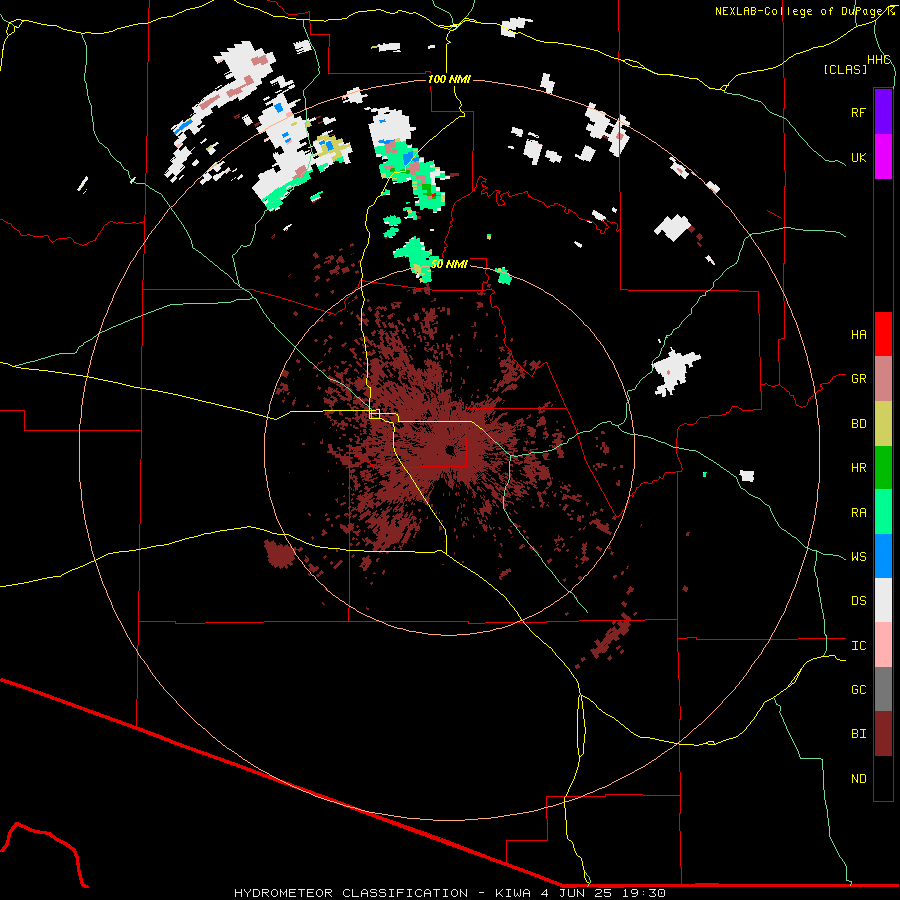Click the RA legend label
900x900 pixels.
coord(858,513)
